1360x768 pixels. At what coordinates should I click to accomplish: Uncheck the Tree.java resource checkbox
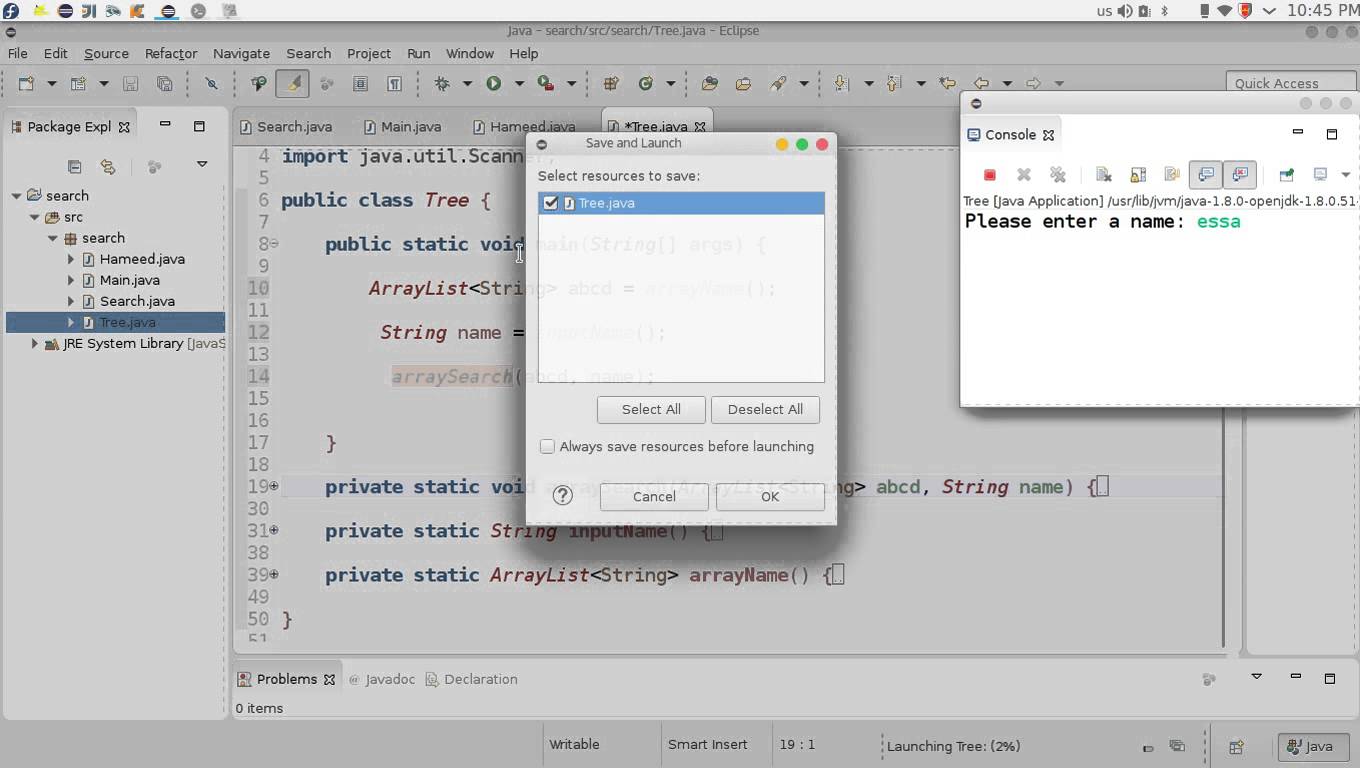tap(550, 202)
